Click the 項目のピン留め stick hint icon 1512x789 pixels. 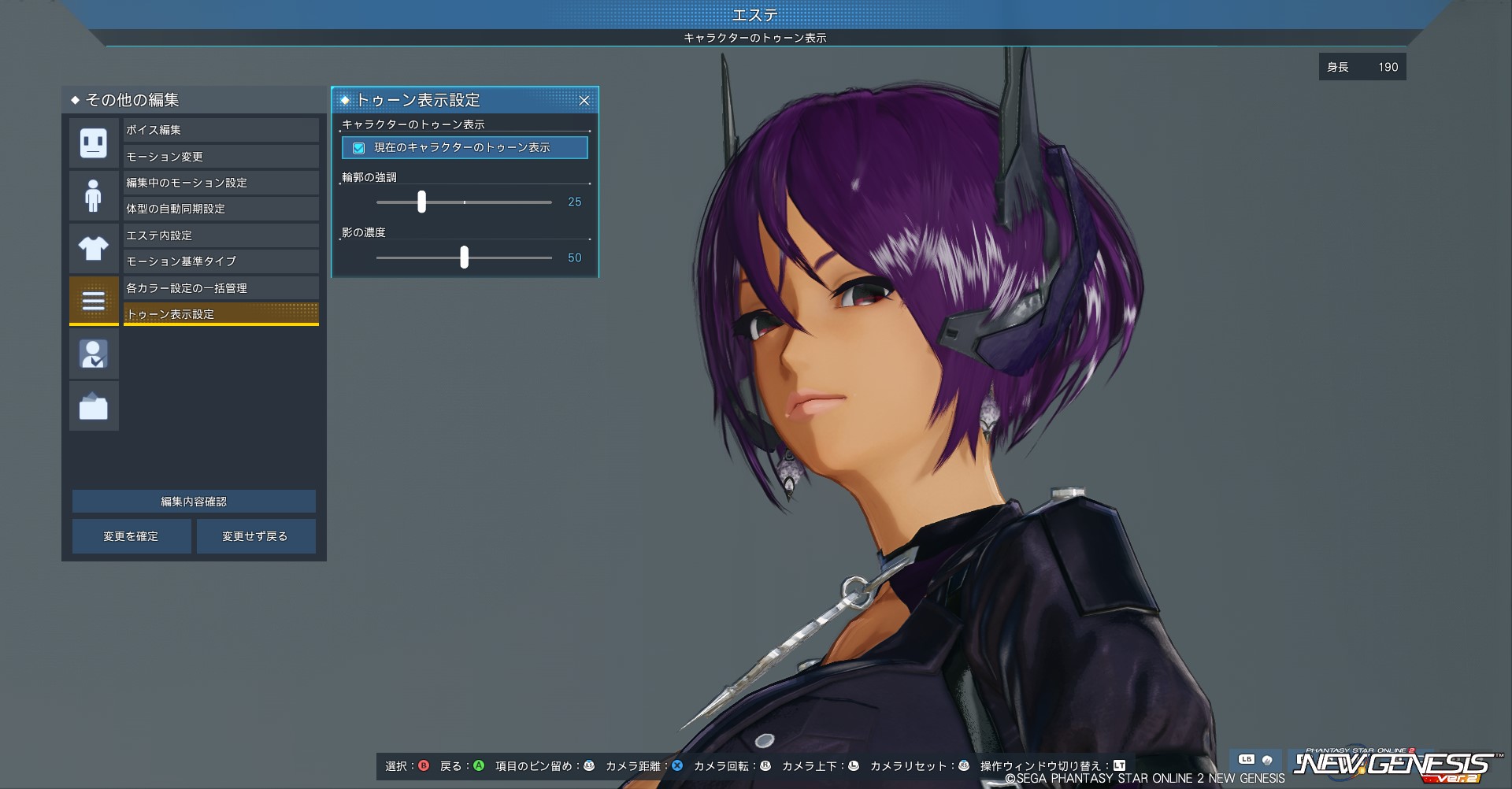click(x=589, y=765)
